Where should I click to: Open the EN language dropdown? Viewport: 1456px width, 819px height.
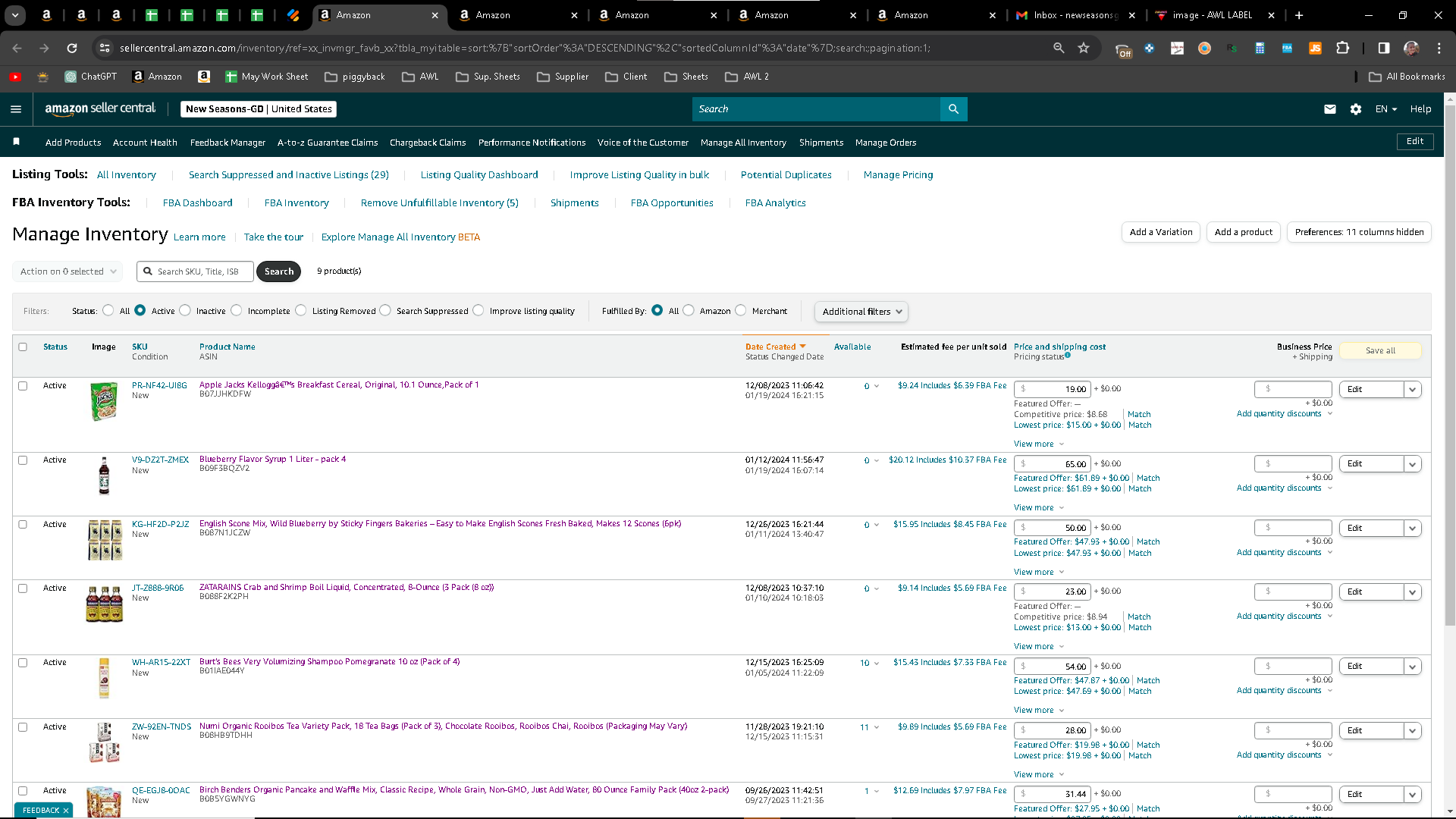[x=1386, y=109]
